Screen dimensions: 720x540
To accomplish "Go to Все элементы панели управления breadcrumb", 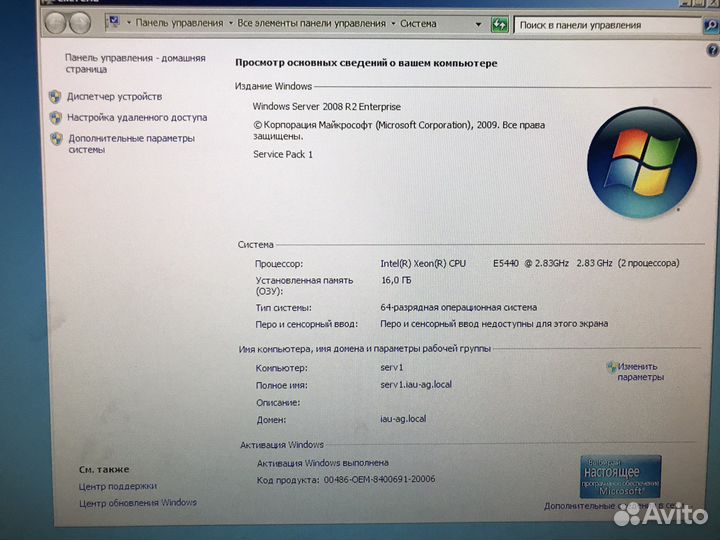I will (311, 23).
